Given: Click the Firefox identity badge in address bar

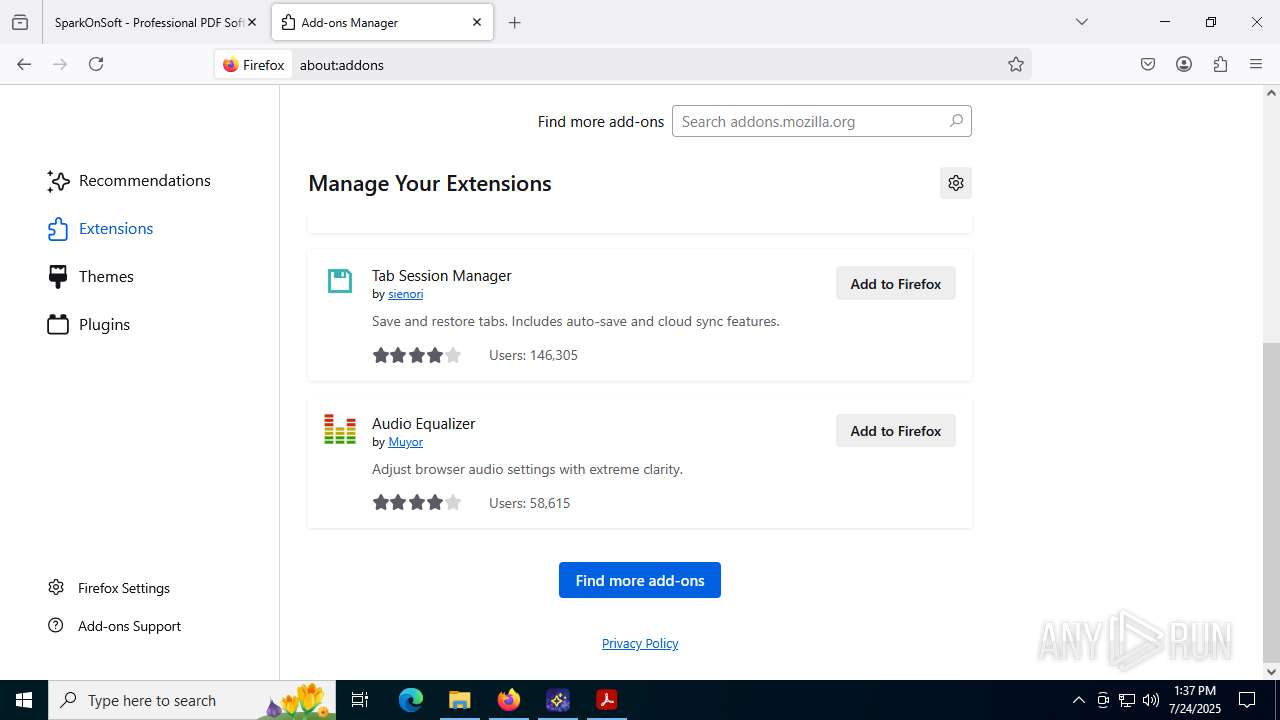Looking at the screenshot, I should 254,64.
